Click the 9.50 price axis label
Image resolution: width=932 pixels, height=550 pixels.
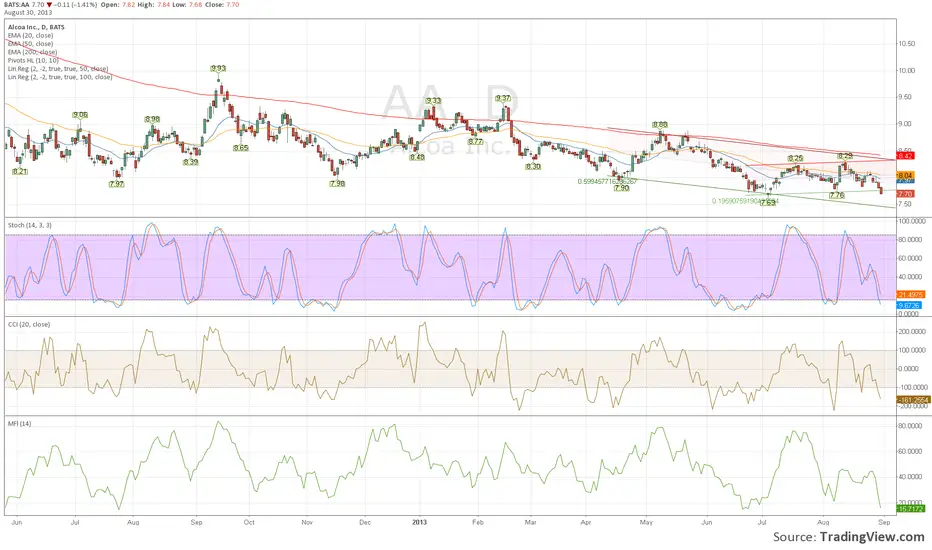click(906, 98)
